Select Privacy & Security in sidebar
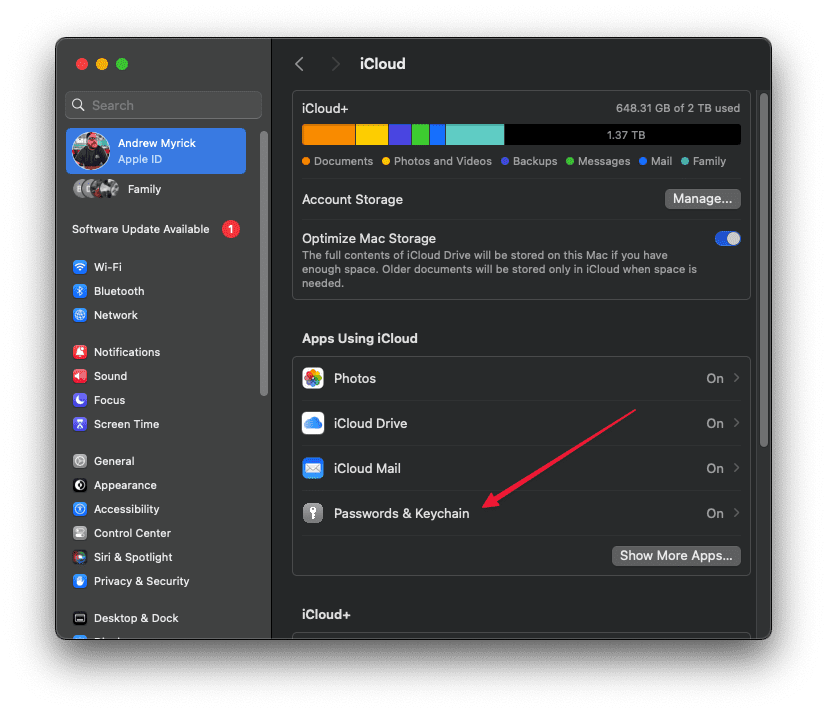 coord(157,581)
